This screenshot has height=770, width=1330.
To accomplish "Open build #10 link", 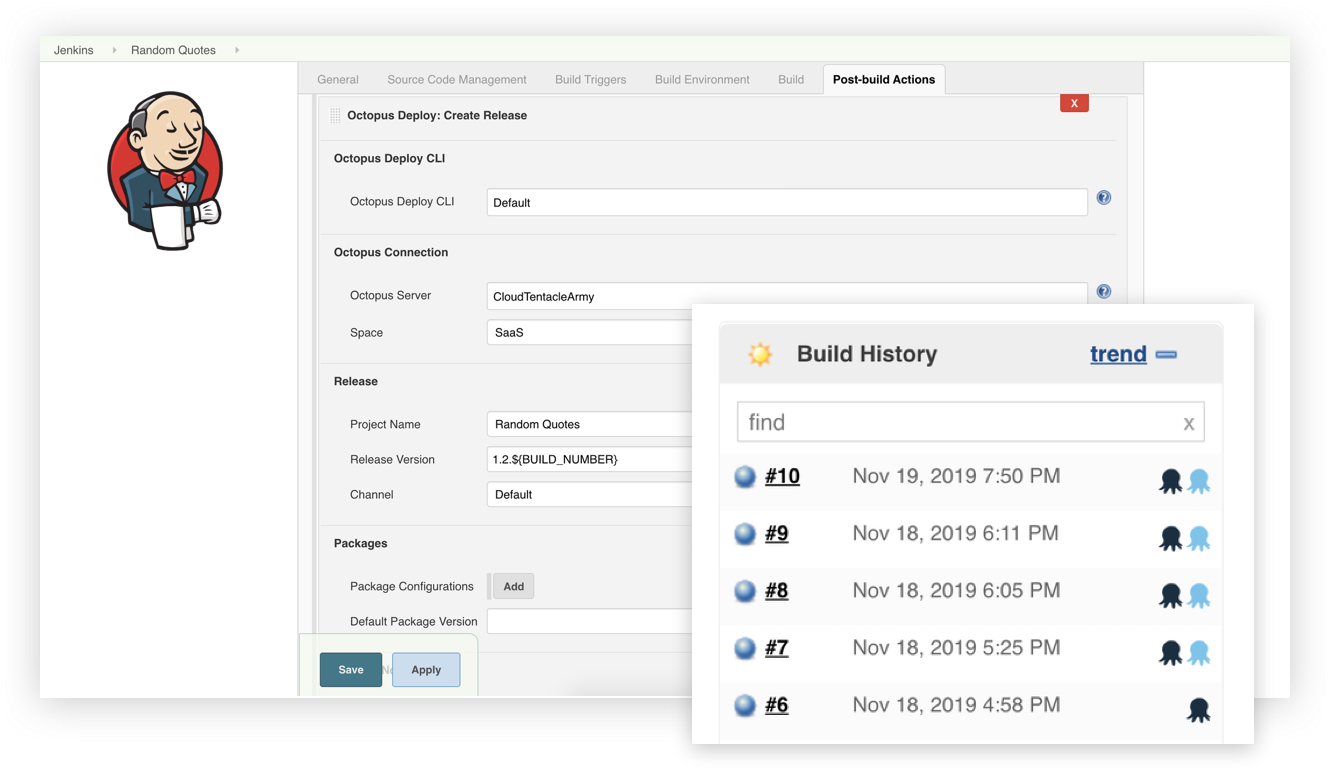I will tap(782, 477).
